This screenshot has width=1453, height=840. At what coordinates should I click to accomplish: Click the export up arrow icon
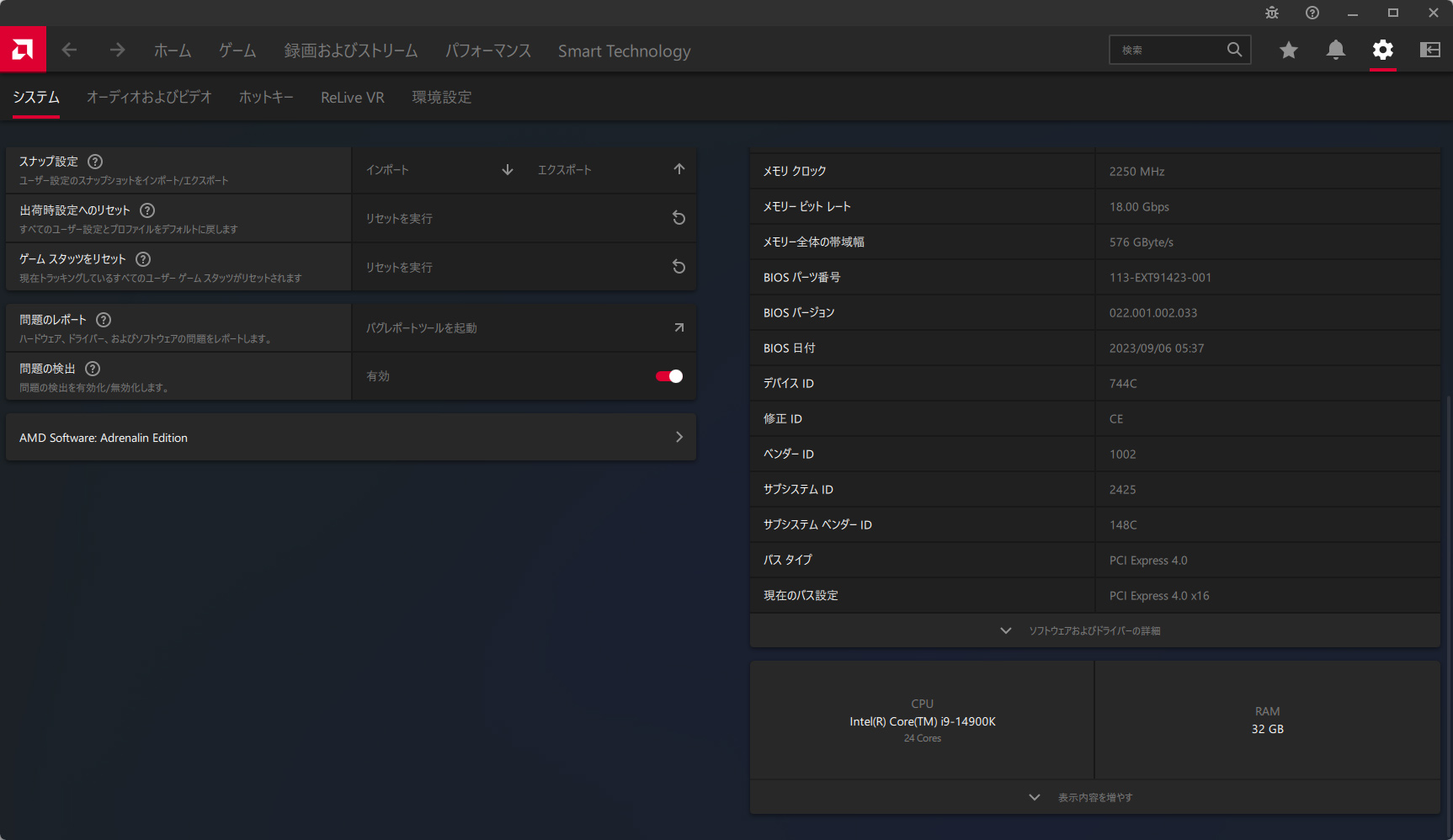pyautogui.click(x=679, y=170)
